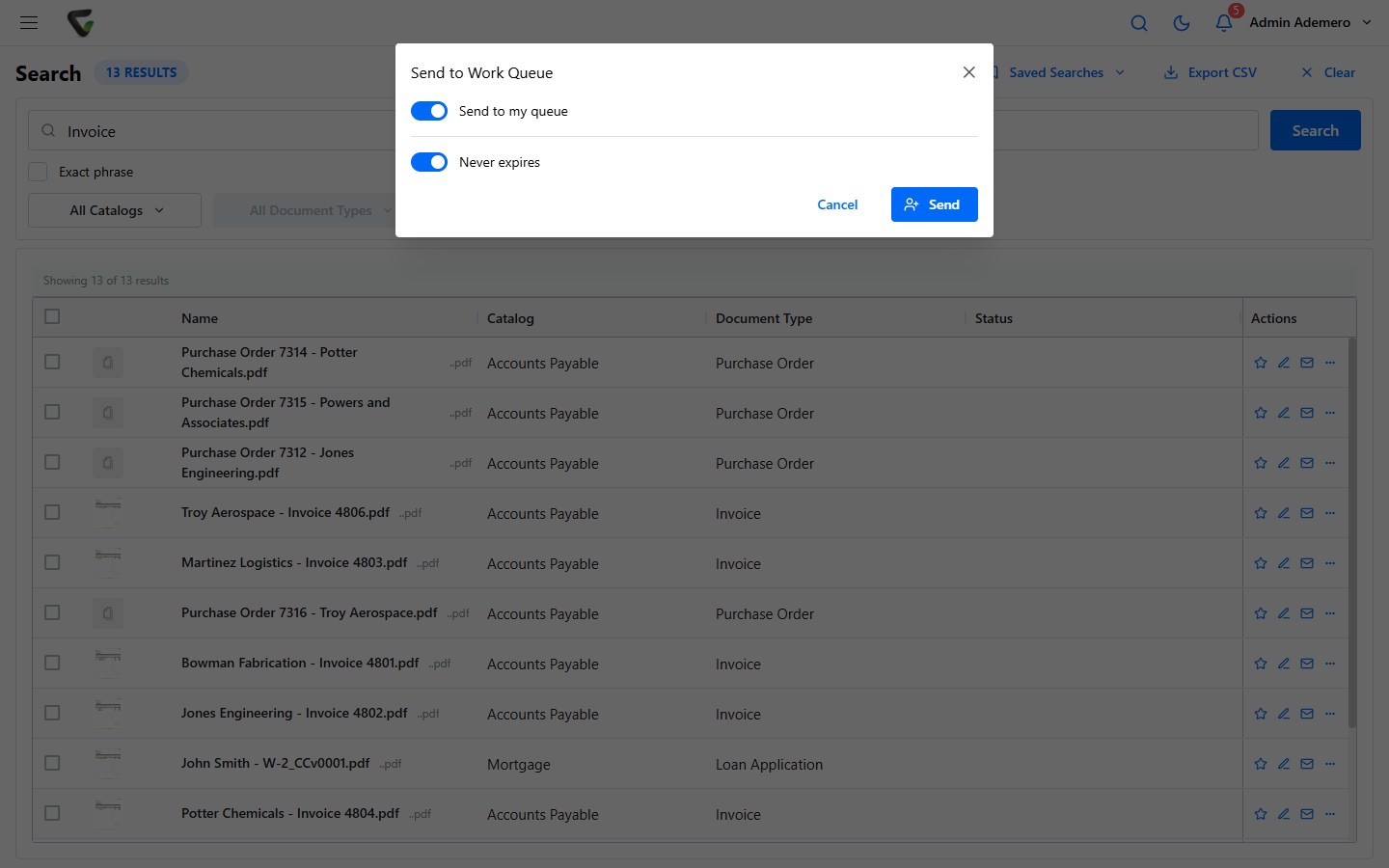Open more actions for John Smith W-2
Image resolution: width=1389 pixels, height=868 pixels.
point(1330,764)
